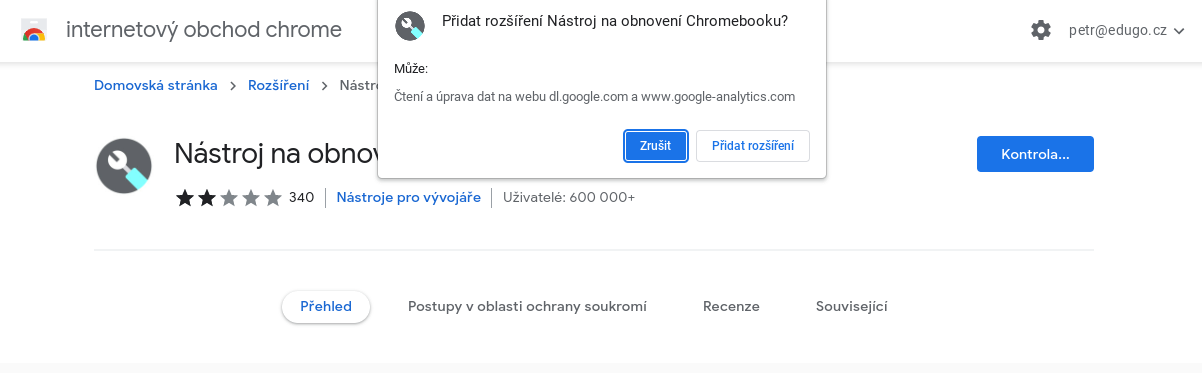Viewport: 1202px width, 373px height.
Task: Click the blue Kontrola... button
Action: click(1035, 154)
